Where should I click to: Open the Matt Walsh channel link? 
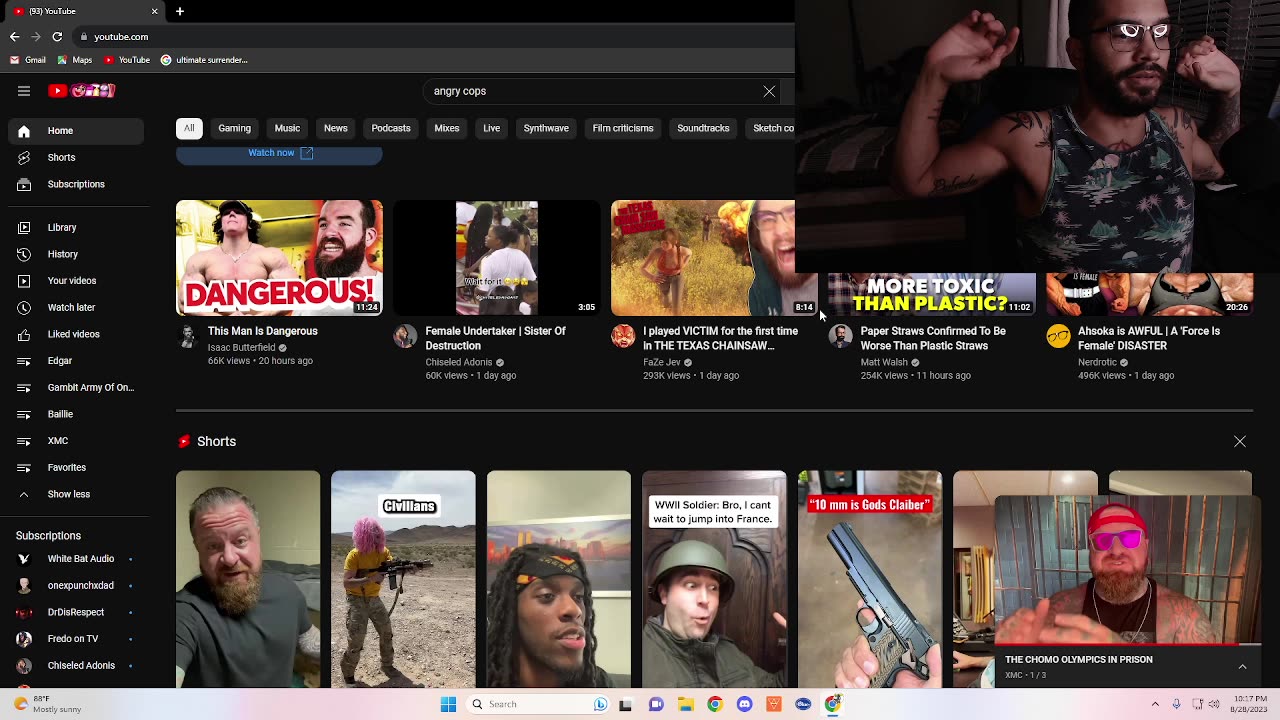click(884, 363)
